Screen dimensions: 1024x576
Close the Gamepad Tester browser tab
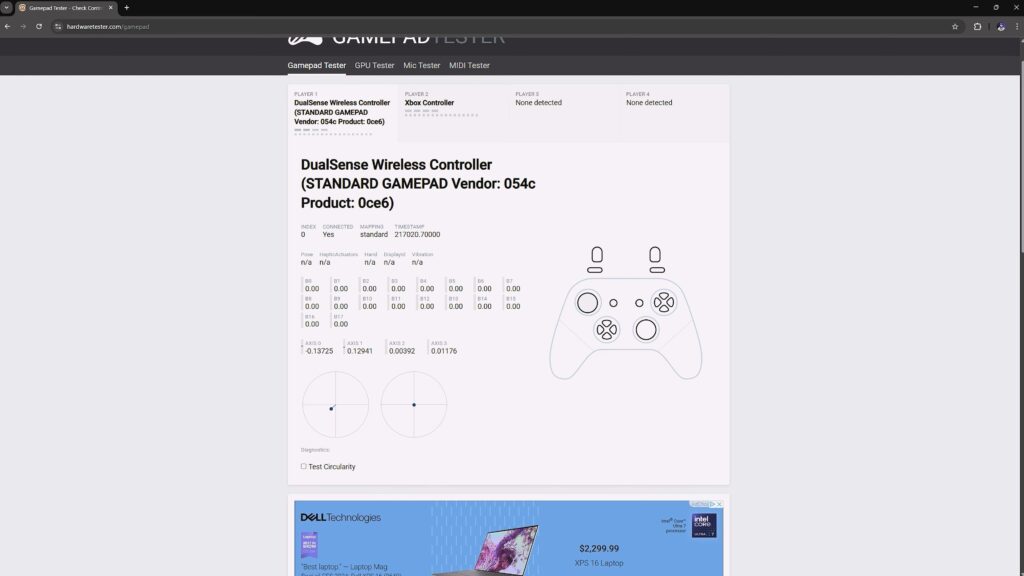[110, 8]
